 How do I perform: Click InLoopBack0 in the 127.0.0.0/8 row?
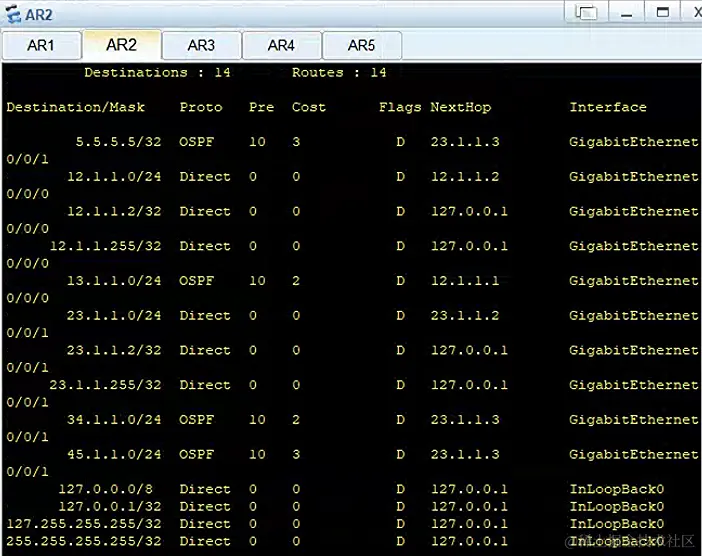(617, 489)
